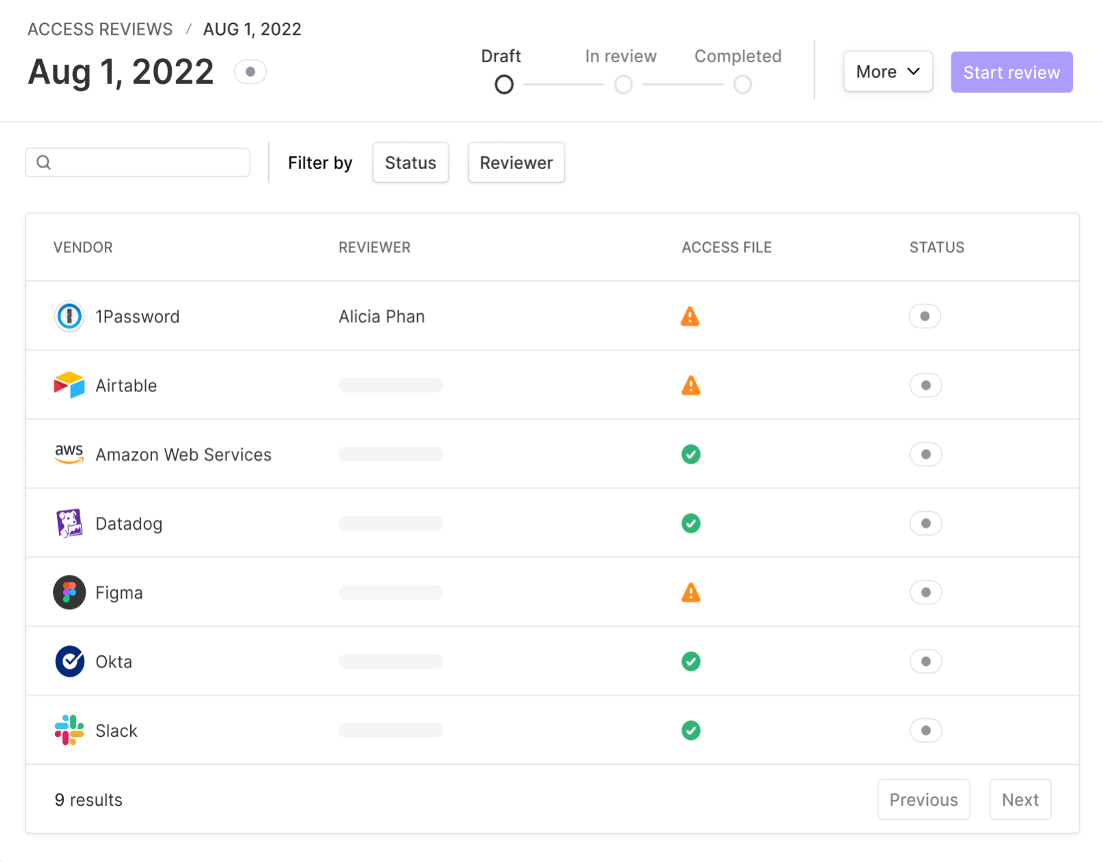Click the search magnifier icon

[44, 163]
